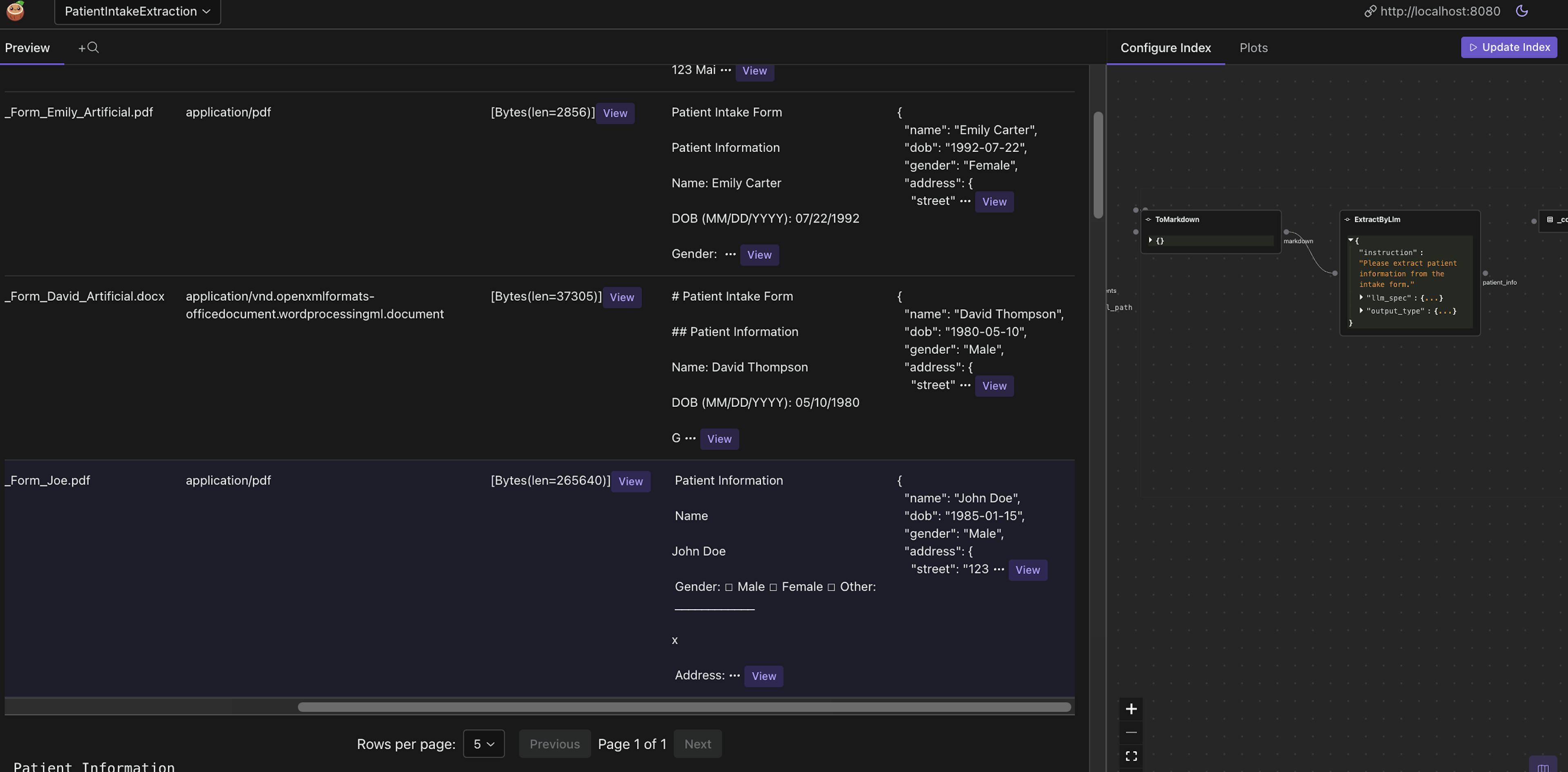Expand the llm_spec JSON entry
Screen dimensions: 1568x772
[x=1361, y=298]
